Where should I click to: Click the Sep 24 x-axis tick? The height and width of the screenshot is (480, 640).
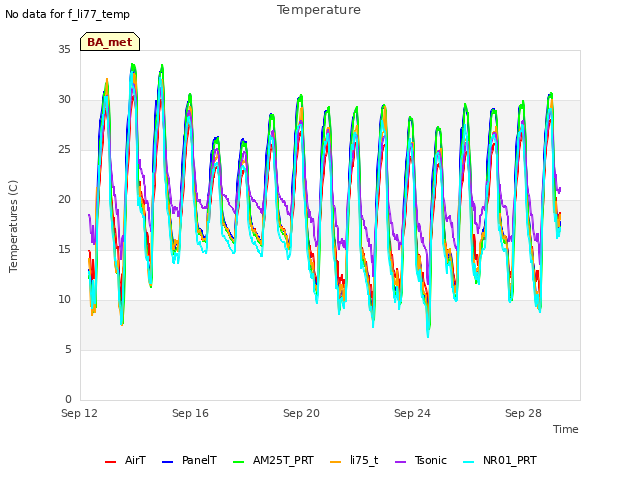(412, 413)
